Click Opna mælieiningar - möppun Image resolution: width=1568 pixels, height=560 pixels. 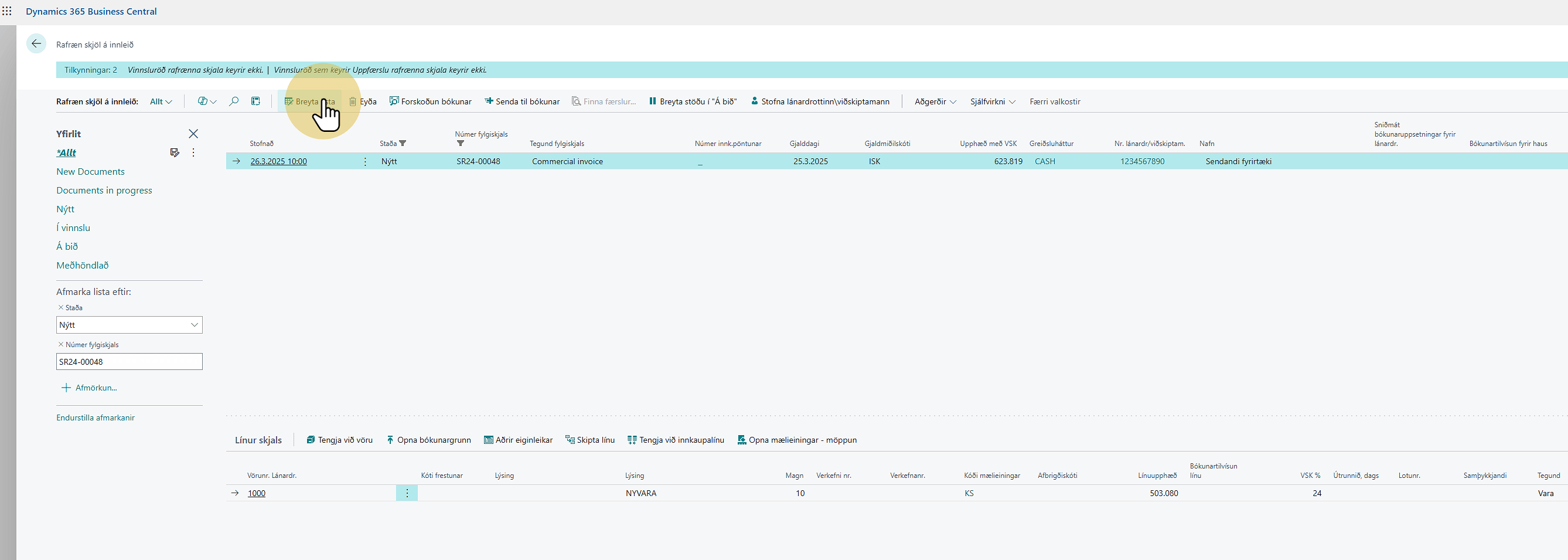click(x=797, y=440)
